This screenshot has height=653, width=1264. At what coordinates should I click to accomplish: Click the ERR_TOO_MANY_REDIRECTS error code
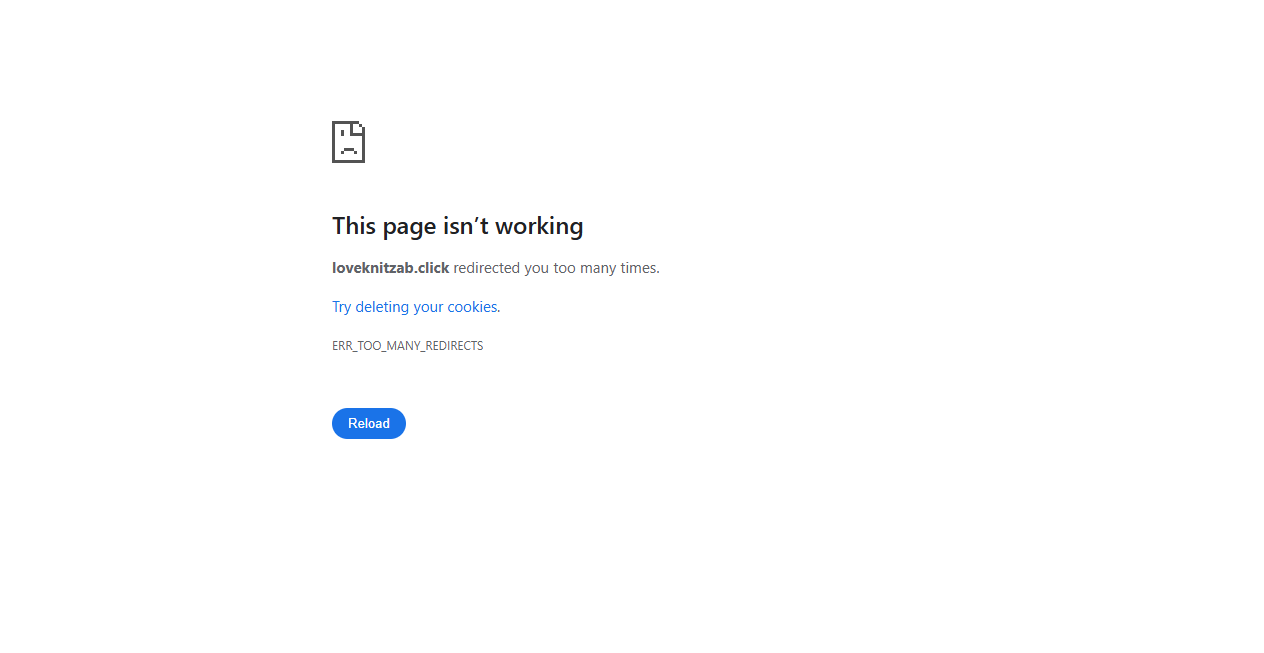tap(408, 346)
